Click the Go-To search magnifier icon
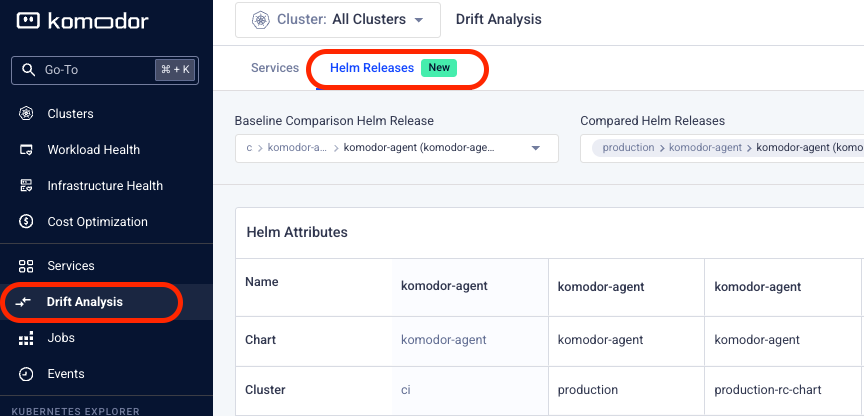The width and height of the screenshot is (864, 416). click(28, 70)
